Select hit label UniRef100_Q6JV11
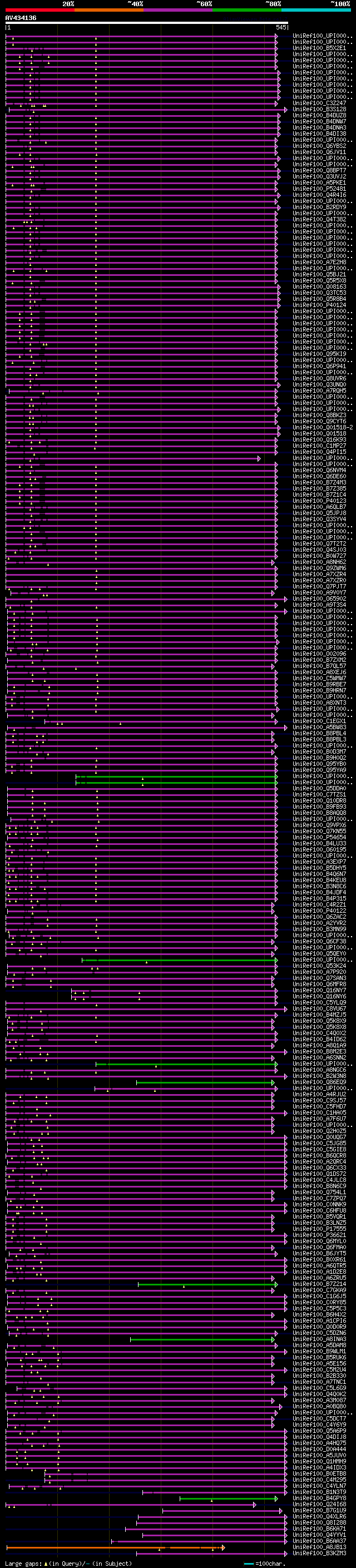This screenshot has width=356, height=1568. 319,152
